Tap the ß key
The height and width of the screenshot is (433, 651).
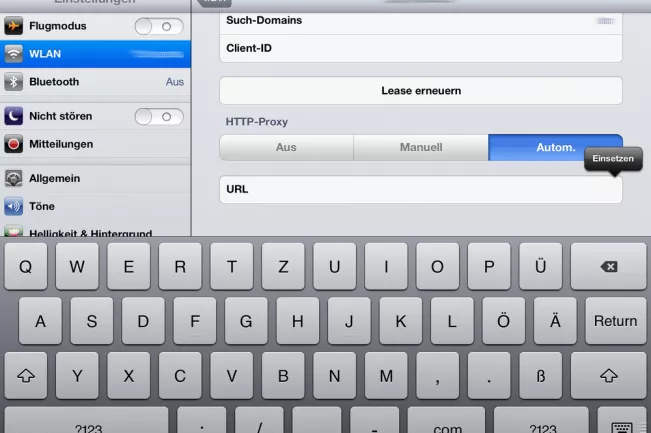click(541, 376)
